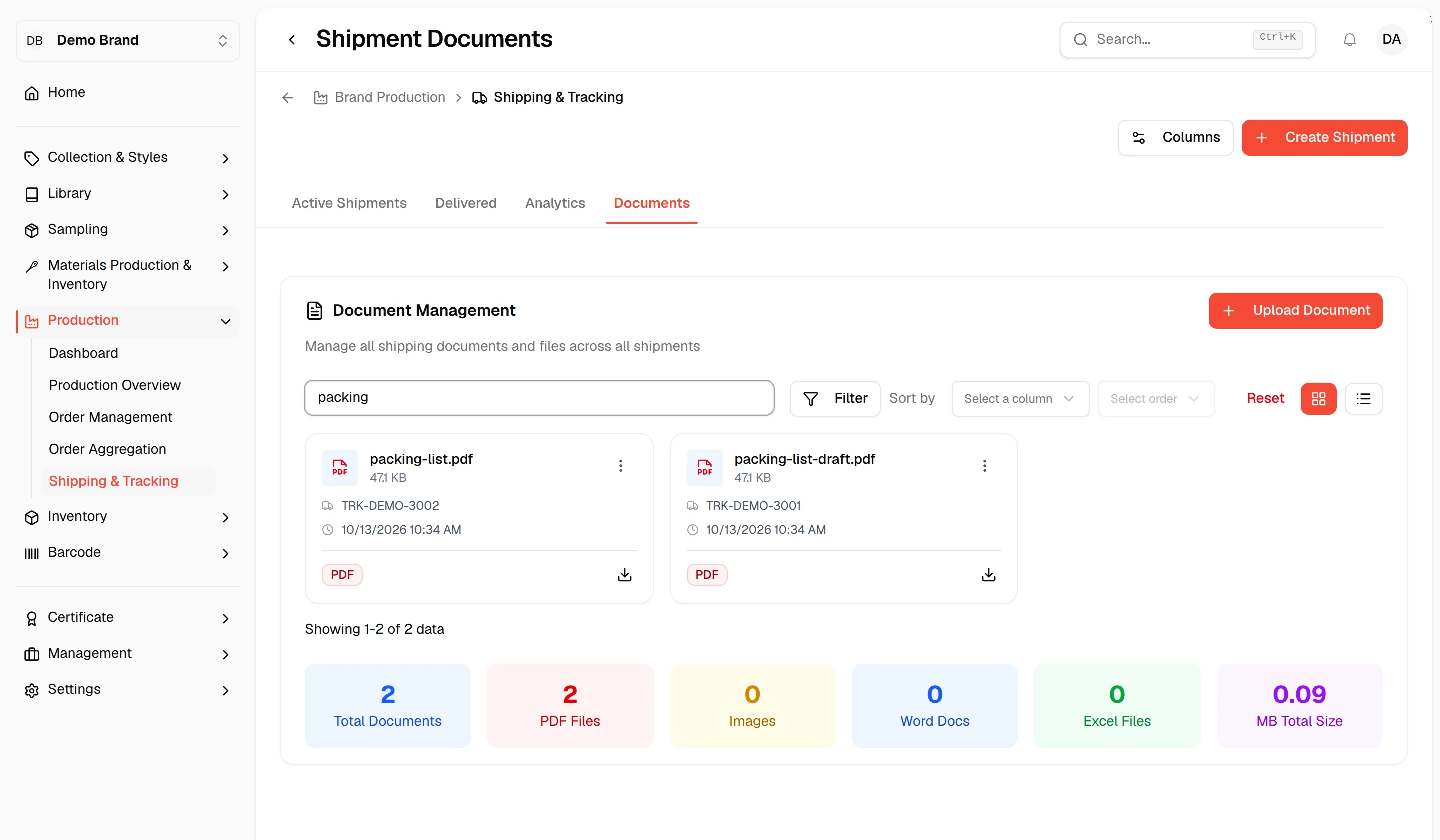Expand the Barcode section chevron
The width and height of the screenshot is (1440, 840).
coord(225,553)
